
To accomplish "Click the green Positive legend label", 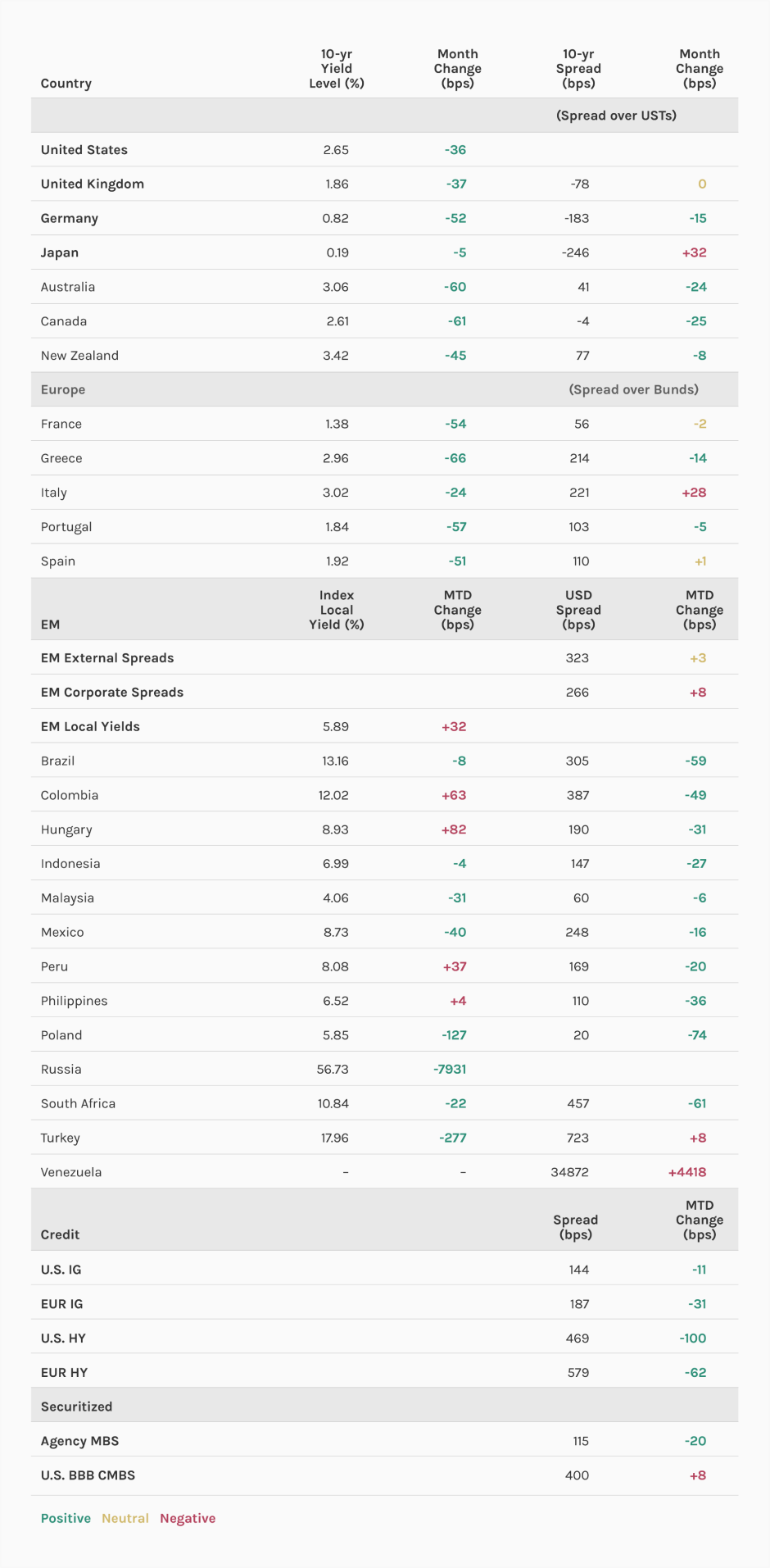I will coord(66,1518).
